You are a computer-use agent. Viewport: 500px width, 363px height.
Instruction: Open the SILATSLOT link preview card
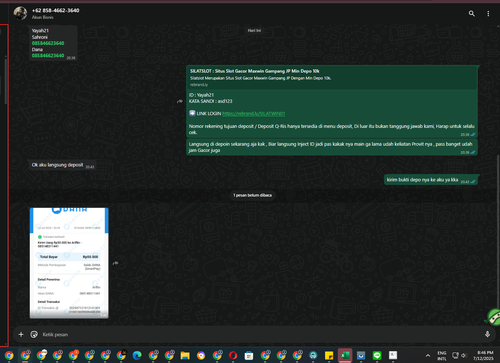[x=332, y=78]
